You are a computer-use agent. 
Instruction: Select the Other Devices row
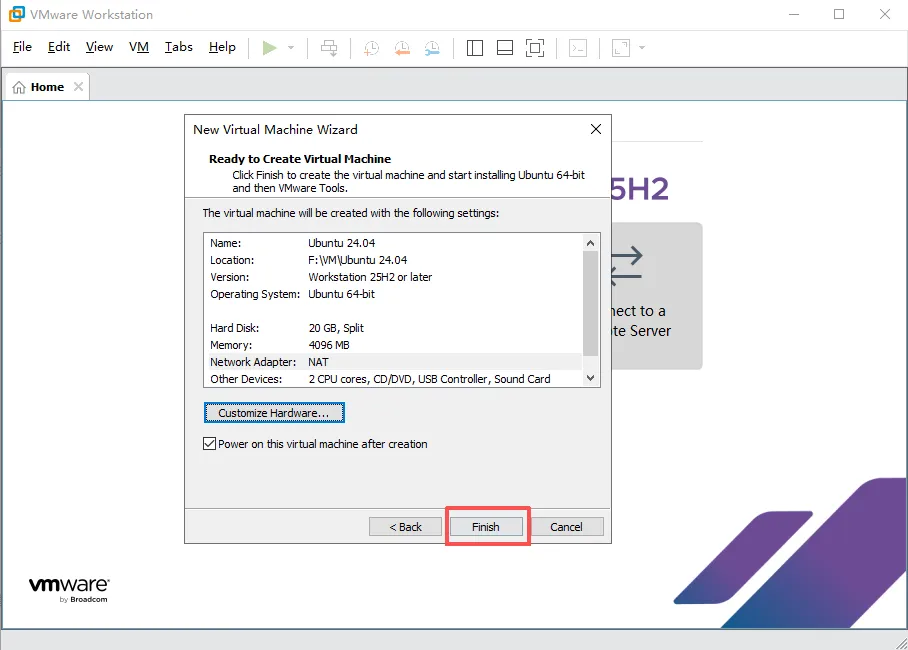pyautogui.click(x=393, y=379)
